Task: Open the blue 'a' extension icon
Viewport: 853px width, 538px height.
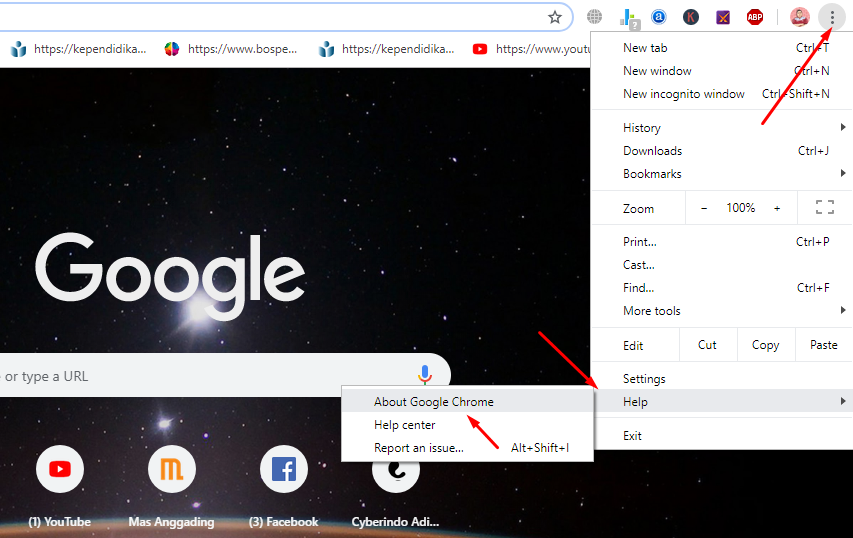Action: coord(659,17)
